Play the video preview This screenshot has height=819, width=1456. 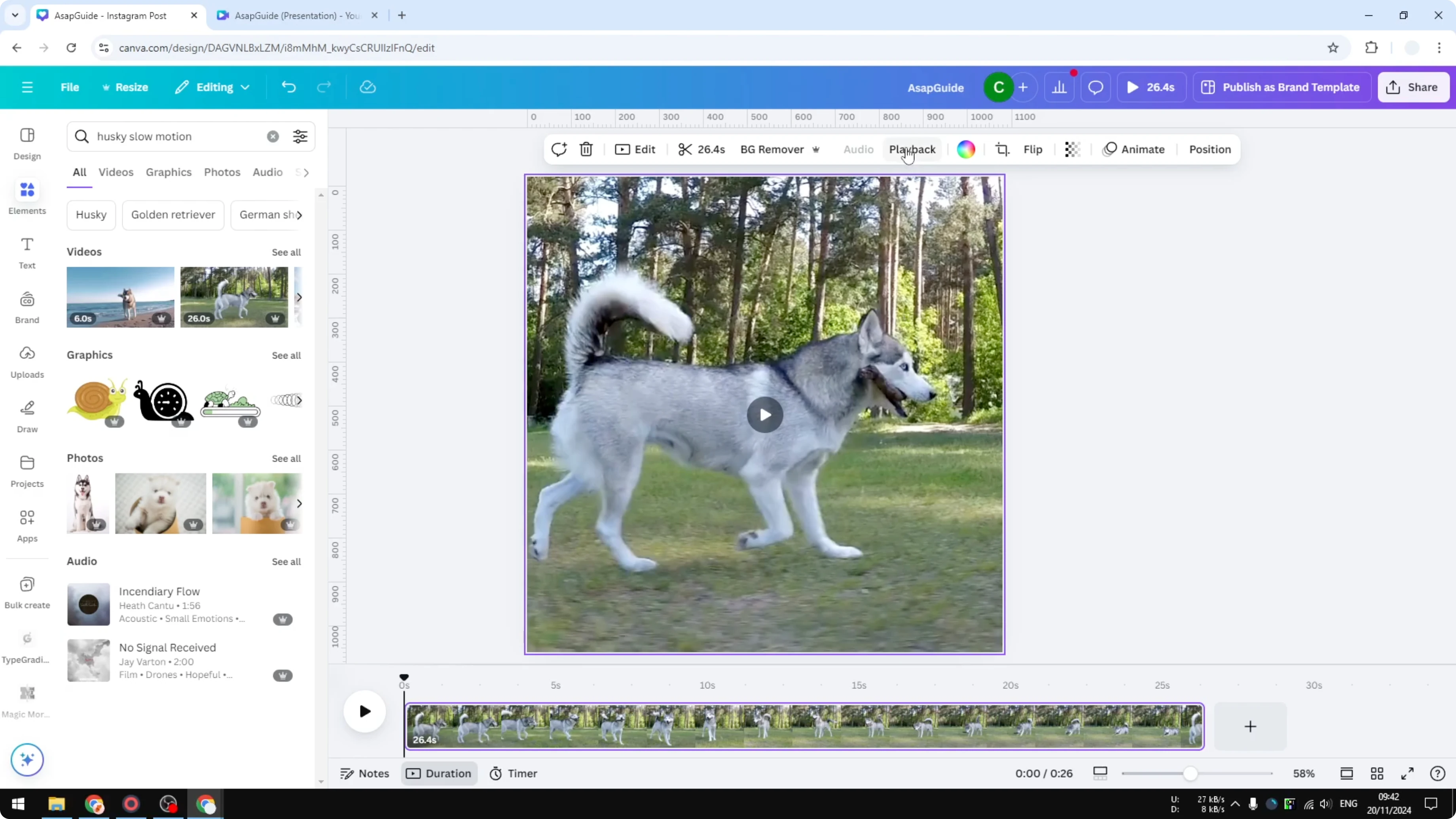[x=764, y=414]
